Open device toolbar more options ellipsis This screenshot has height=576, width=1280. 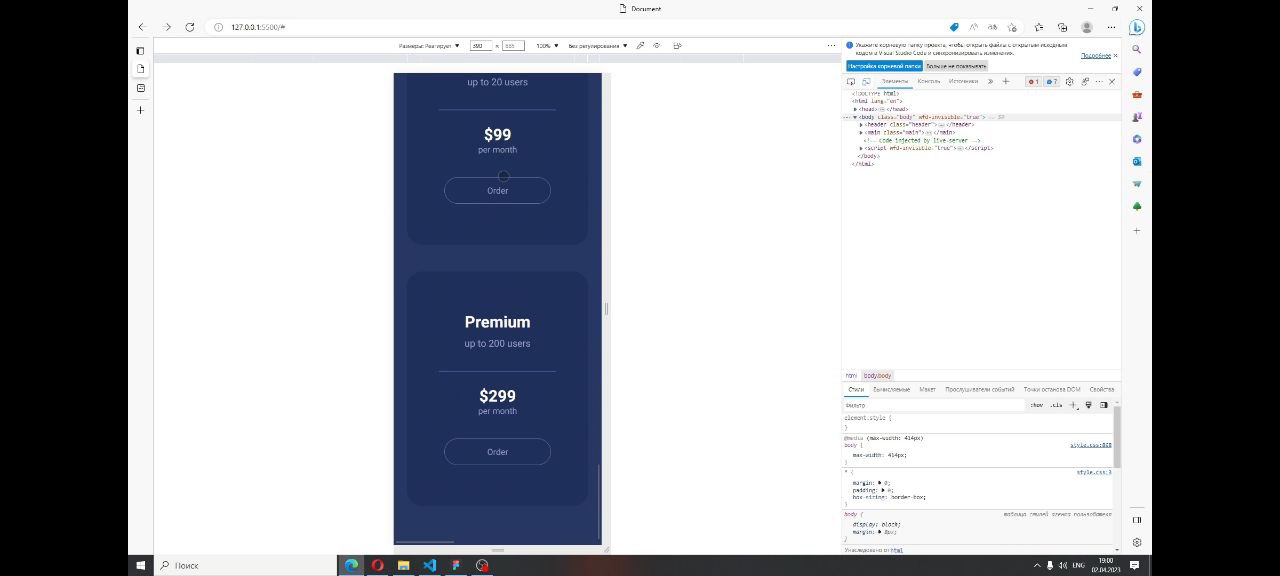(x=831, y=46)
